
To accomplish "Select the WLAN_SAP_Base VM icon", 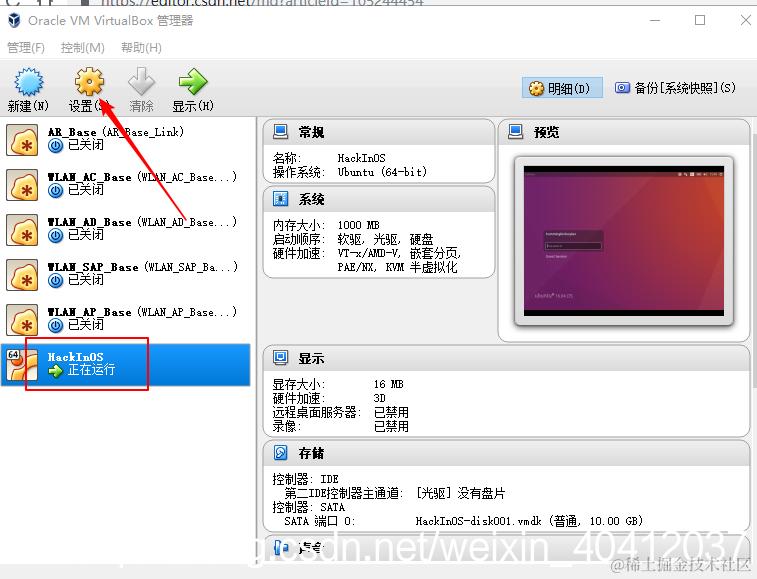I will pyautogui.click(x=22, y=275).
